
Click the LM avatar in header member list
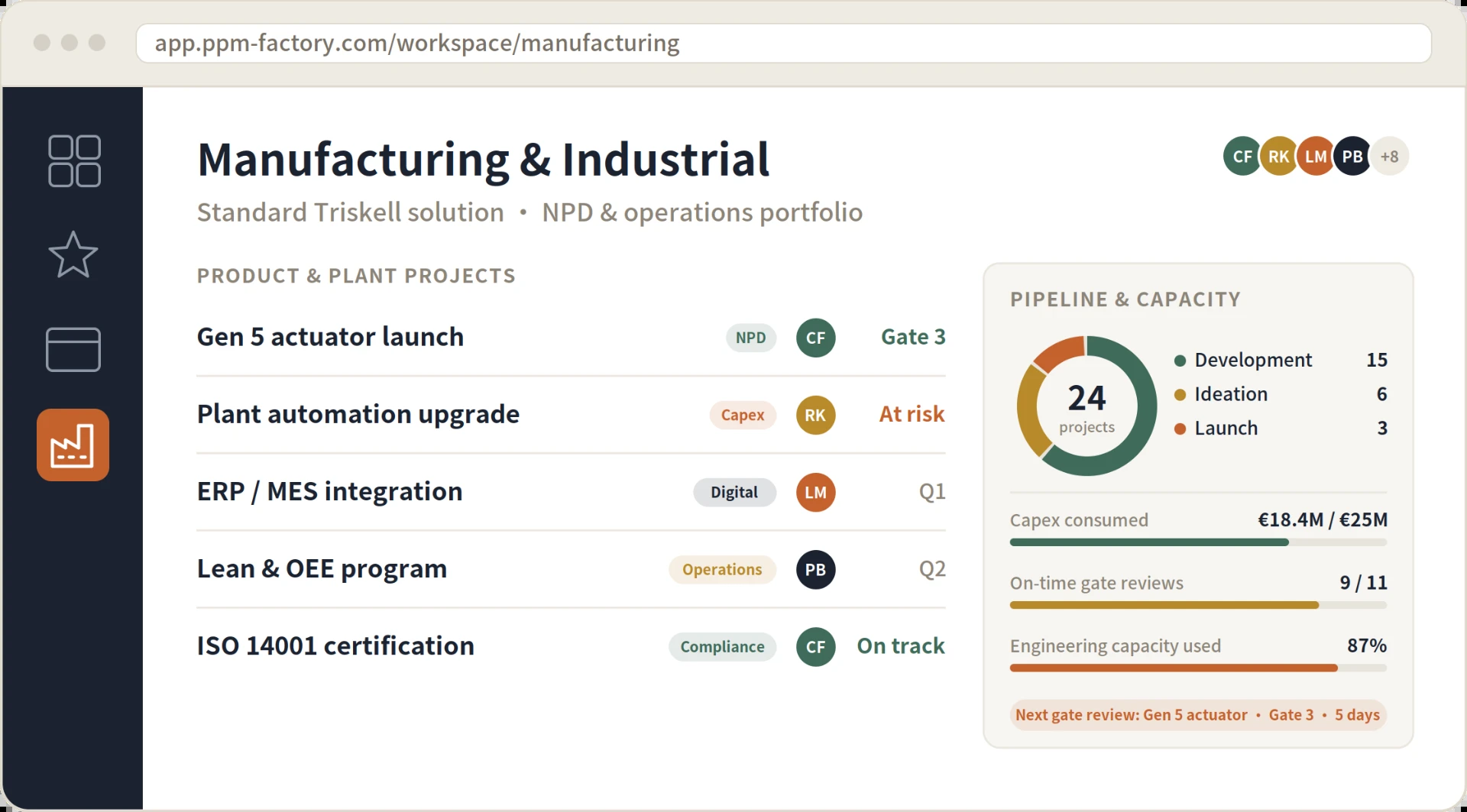(1316, 157)
